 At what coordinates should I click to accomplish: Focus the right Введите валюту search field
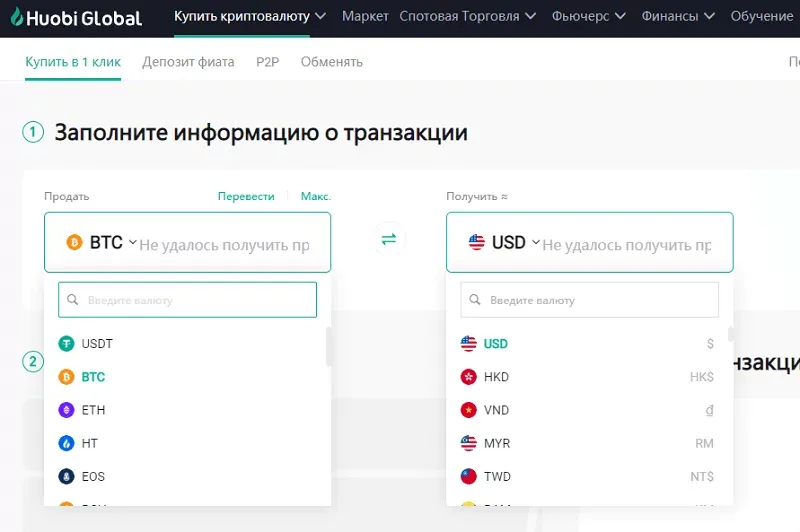click(x=589, y=300)
